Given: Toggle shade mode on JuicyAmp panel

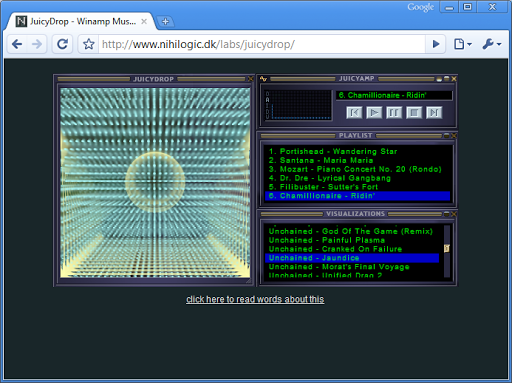Looking at the screenshot, I should pos(447,79).
